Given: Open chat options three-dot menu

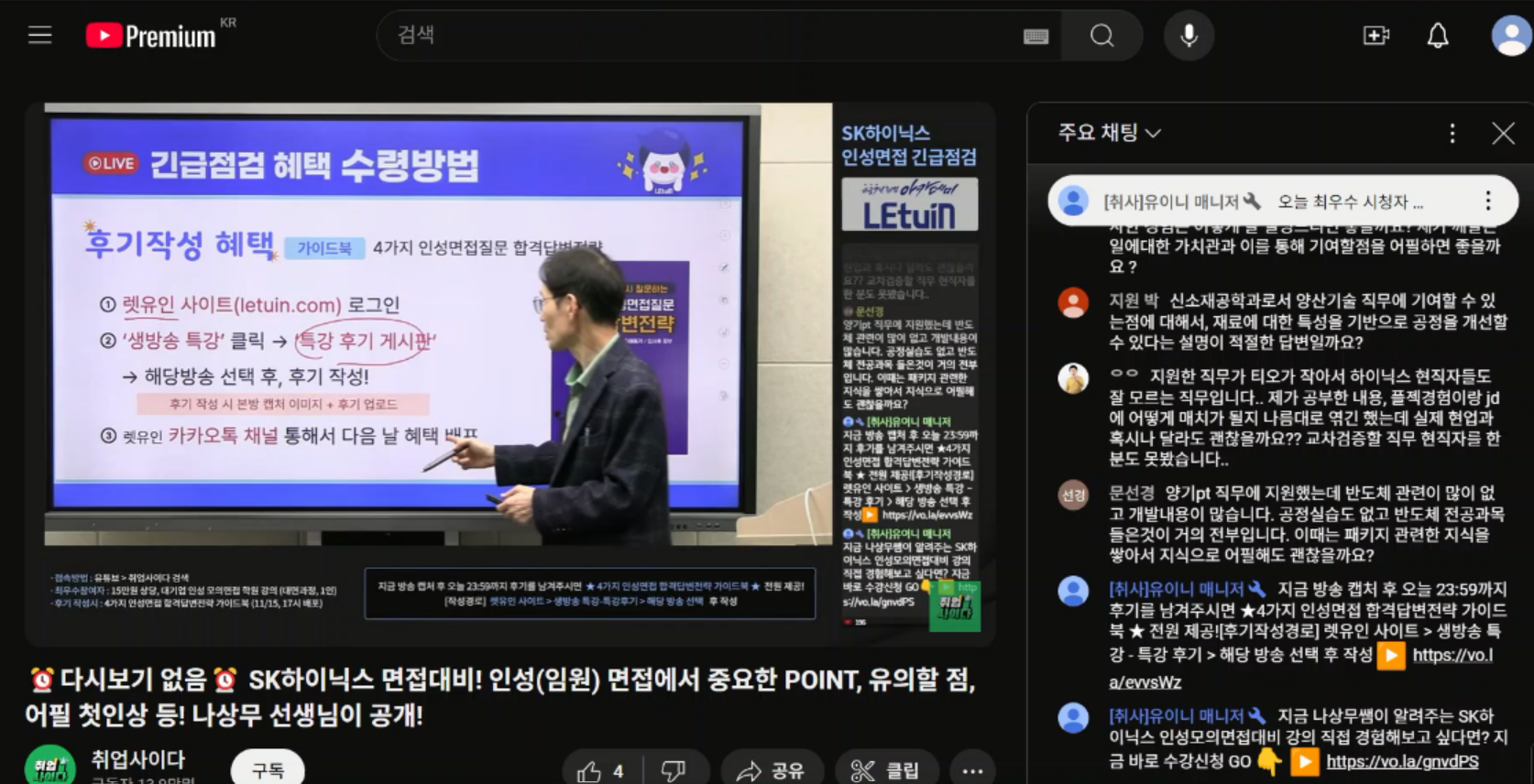Looking at the screenshot, I should (x=1452, y=134).
